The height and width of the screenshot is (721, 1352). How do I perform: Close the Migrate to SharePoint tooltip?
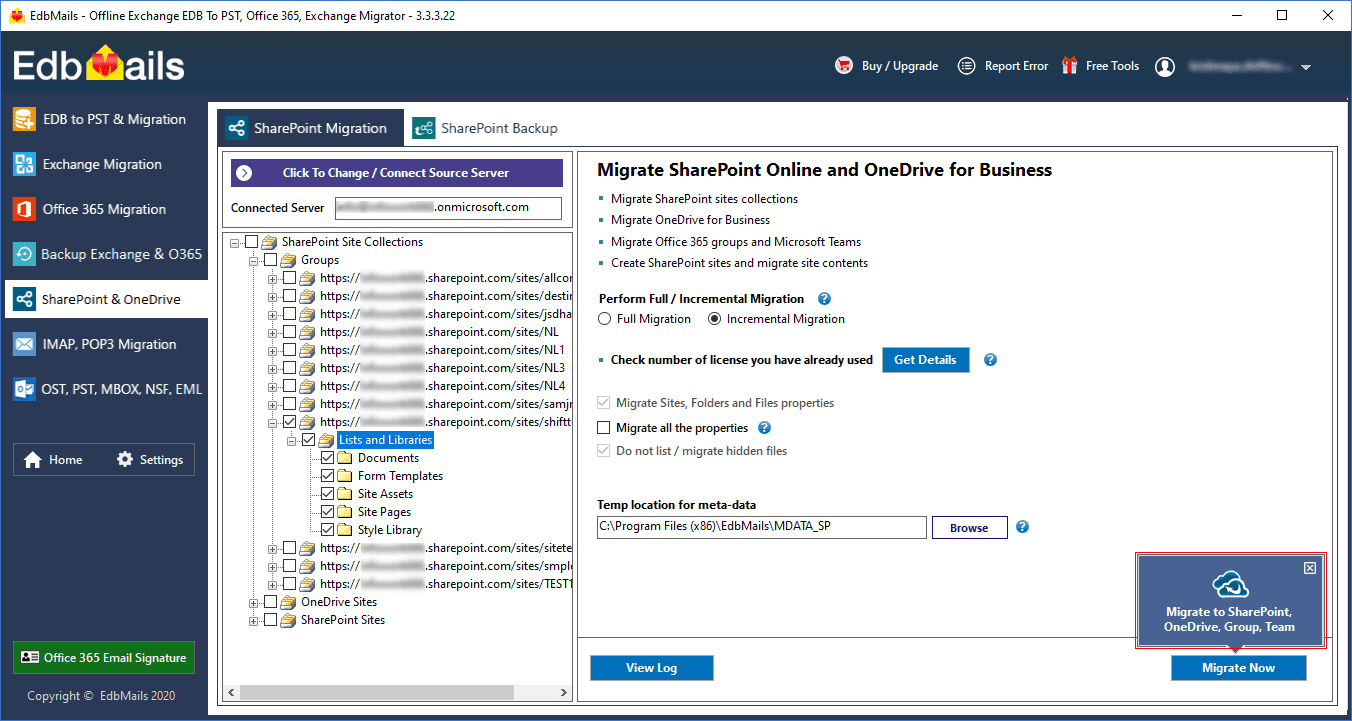tap(1310, 568)
